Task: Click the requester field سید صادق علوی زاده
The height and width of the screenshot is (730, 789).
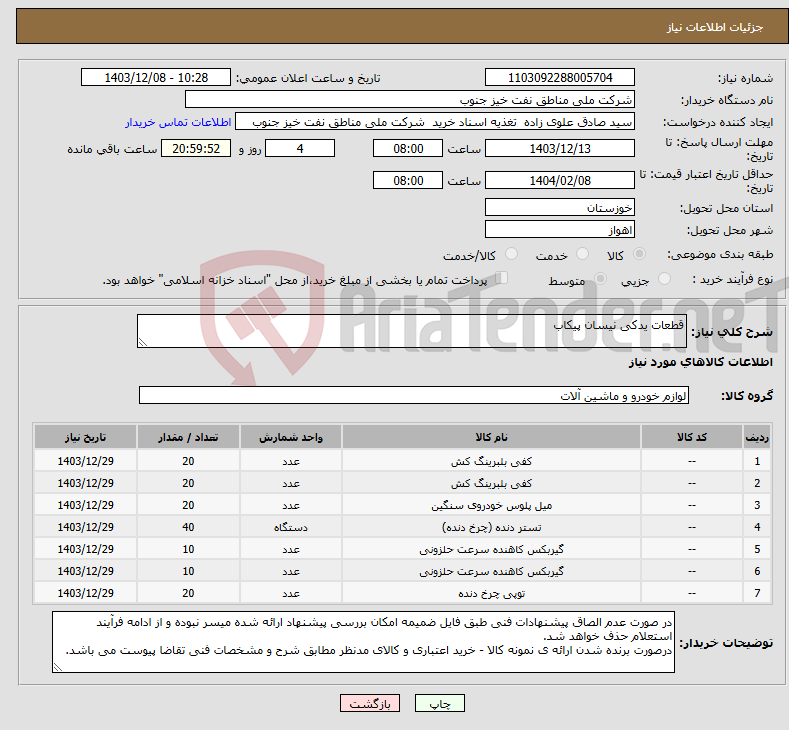Action: (435, 122)
